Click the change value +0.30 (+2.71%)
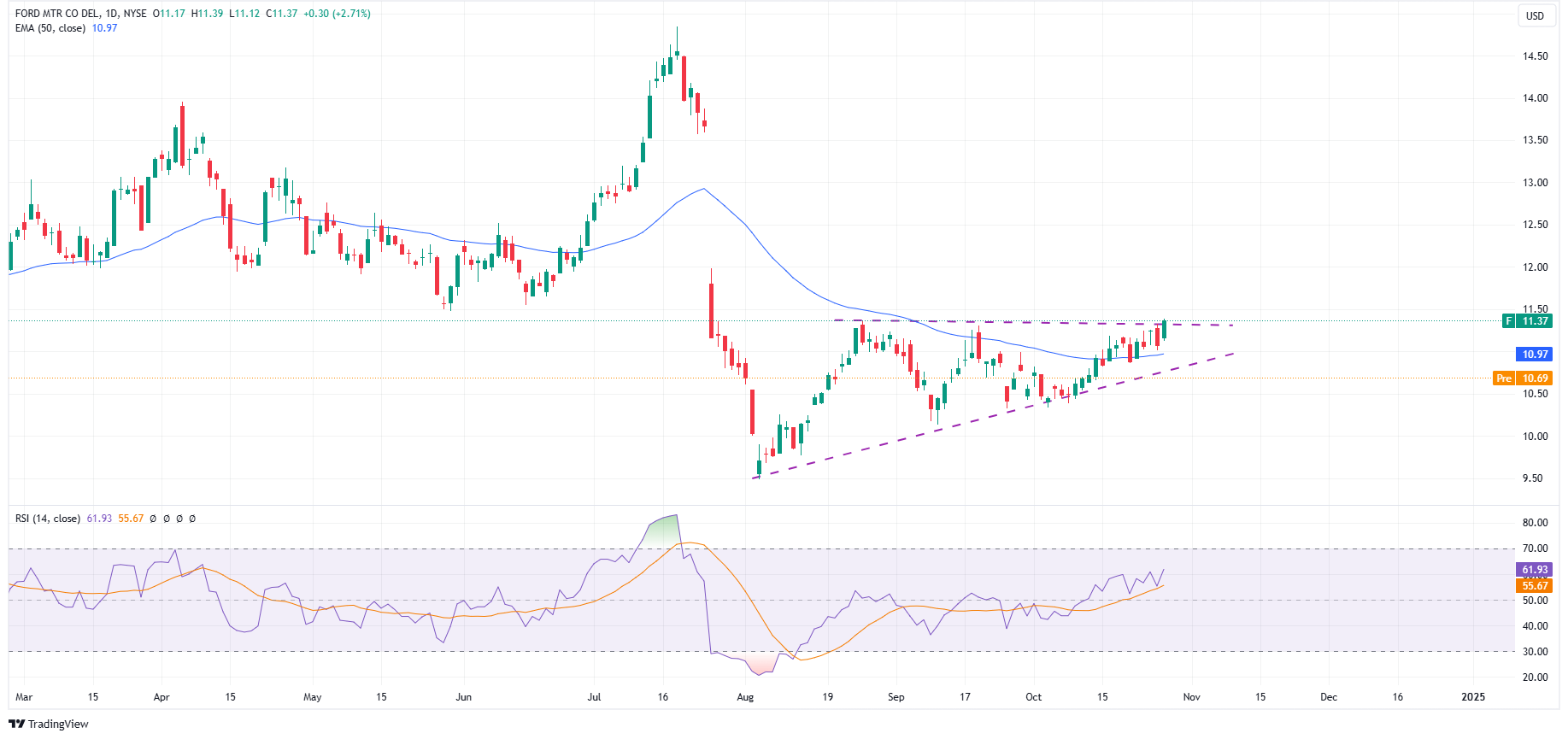1568x739 pixels. pos(337,14)
